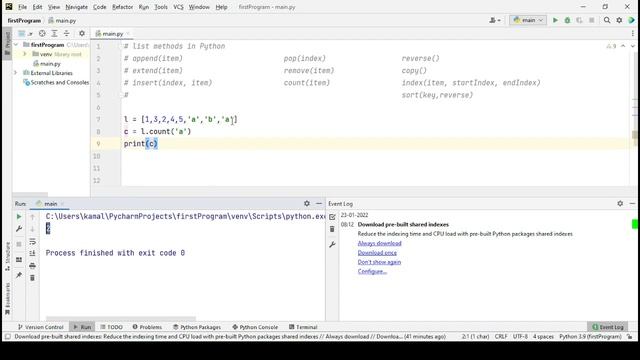This screenshot has height=360, width=640.
Task: Switch to the Terminal tool tab
Action: point(303,327)
